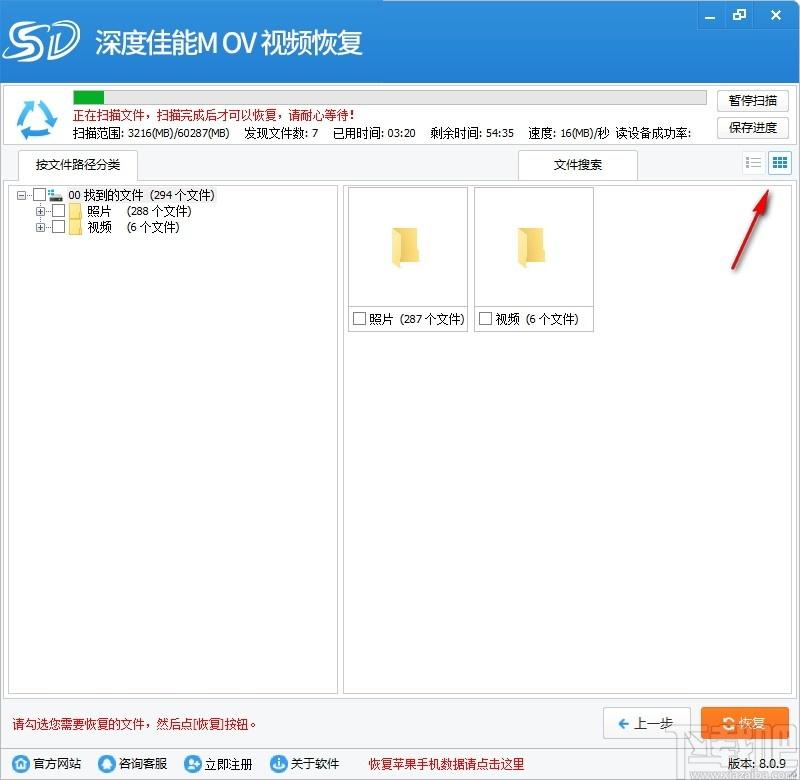Click the 视频 folder icon in tree
800x780 pixels.
(76, 227)
